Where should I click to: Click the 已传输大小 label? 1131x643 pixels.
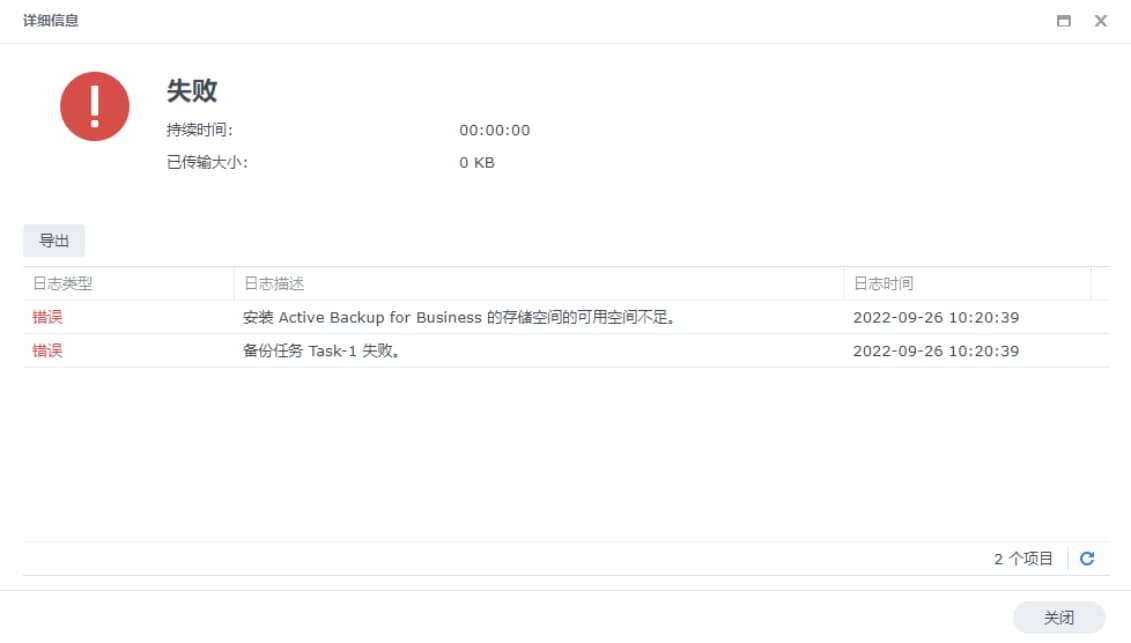[207, 162]
